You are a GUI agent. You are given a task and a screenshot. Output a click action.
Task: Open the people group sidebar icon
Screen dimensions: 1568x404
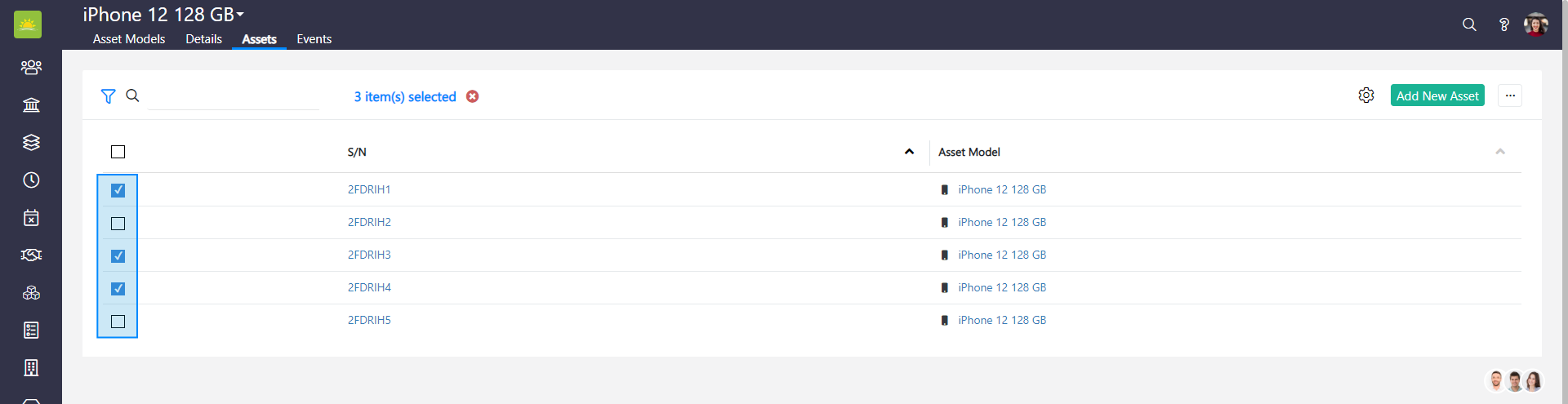click(31, 67)
